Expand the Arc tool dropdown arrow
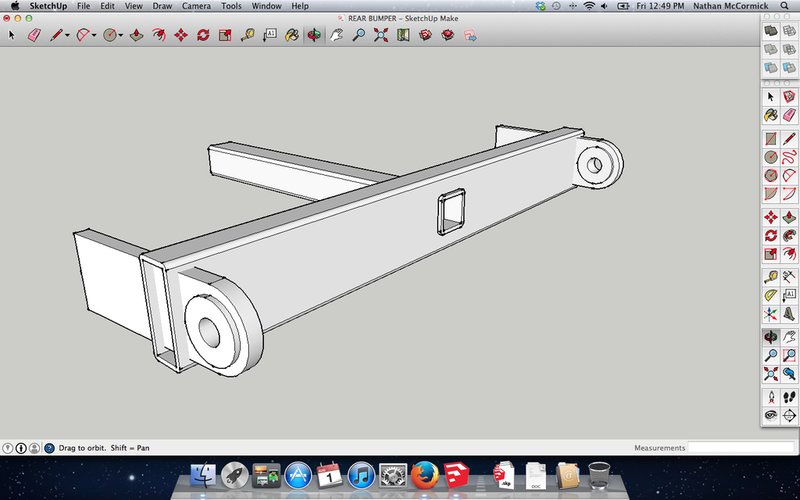800x500 pixels. 94,36
